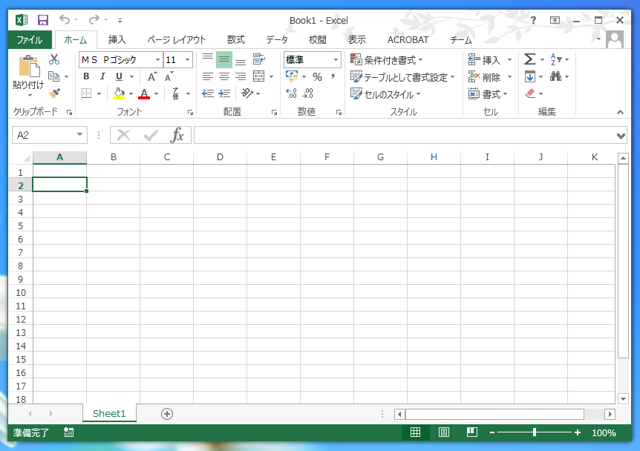Collapse the ribbon arrow
This screenshot has width=640, height=451.
620,112
